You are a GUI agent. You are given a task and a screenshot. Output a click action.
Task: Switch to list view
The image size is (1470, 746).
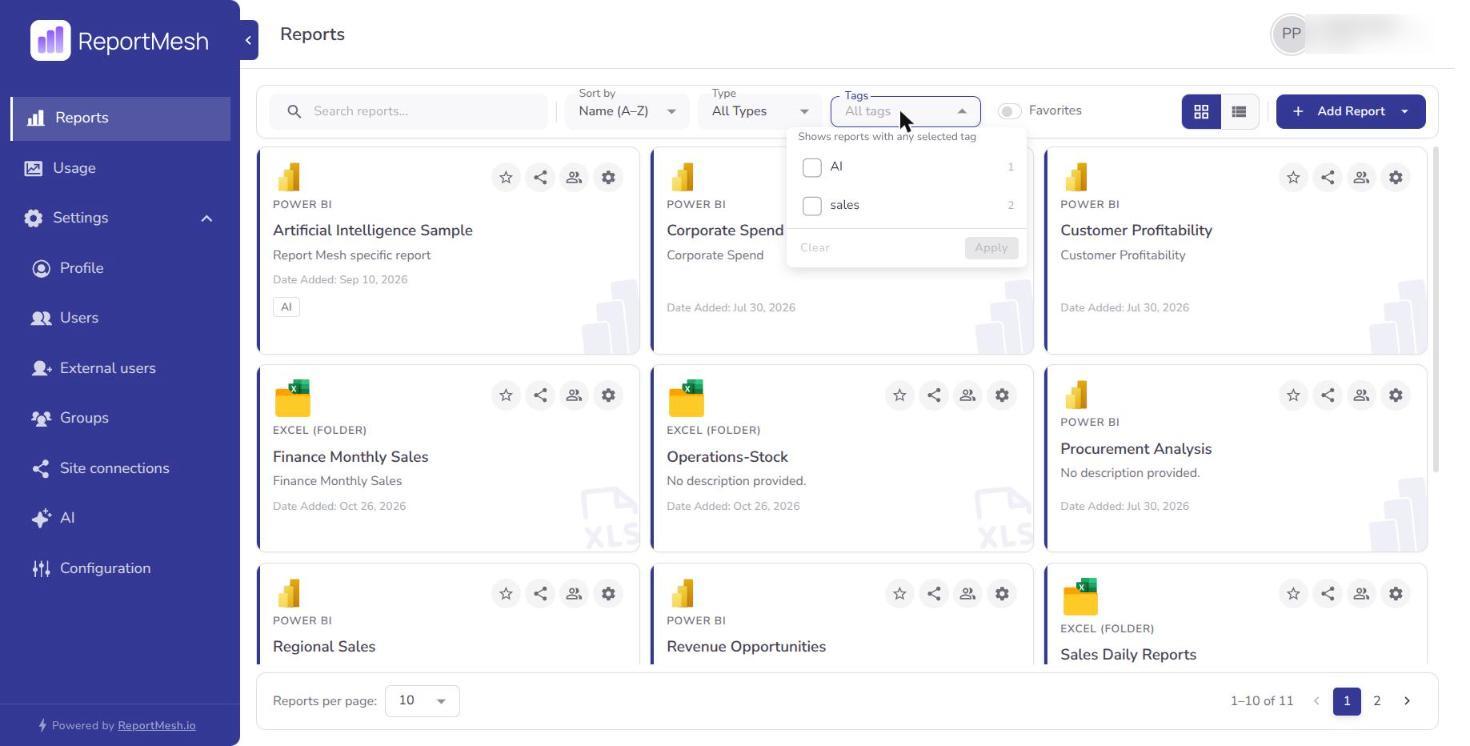pos(1239,112)
